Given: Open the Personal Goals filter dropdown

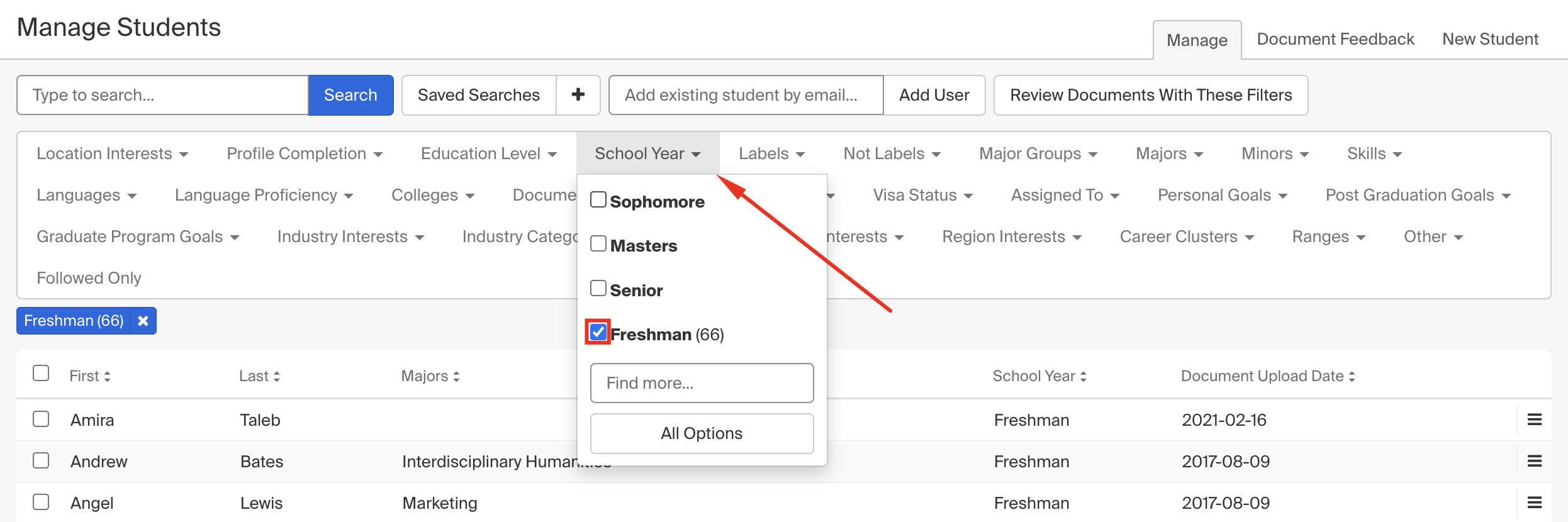Looking at the screenshot, I should pos(1223,195).
